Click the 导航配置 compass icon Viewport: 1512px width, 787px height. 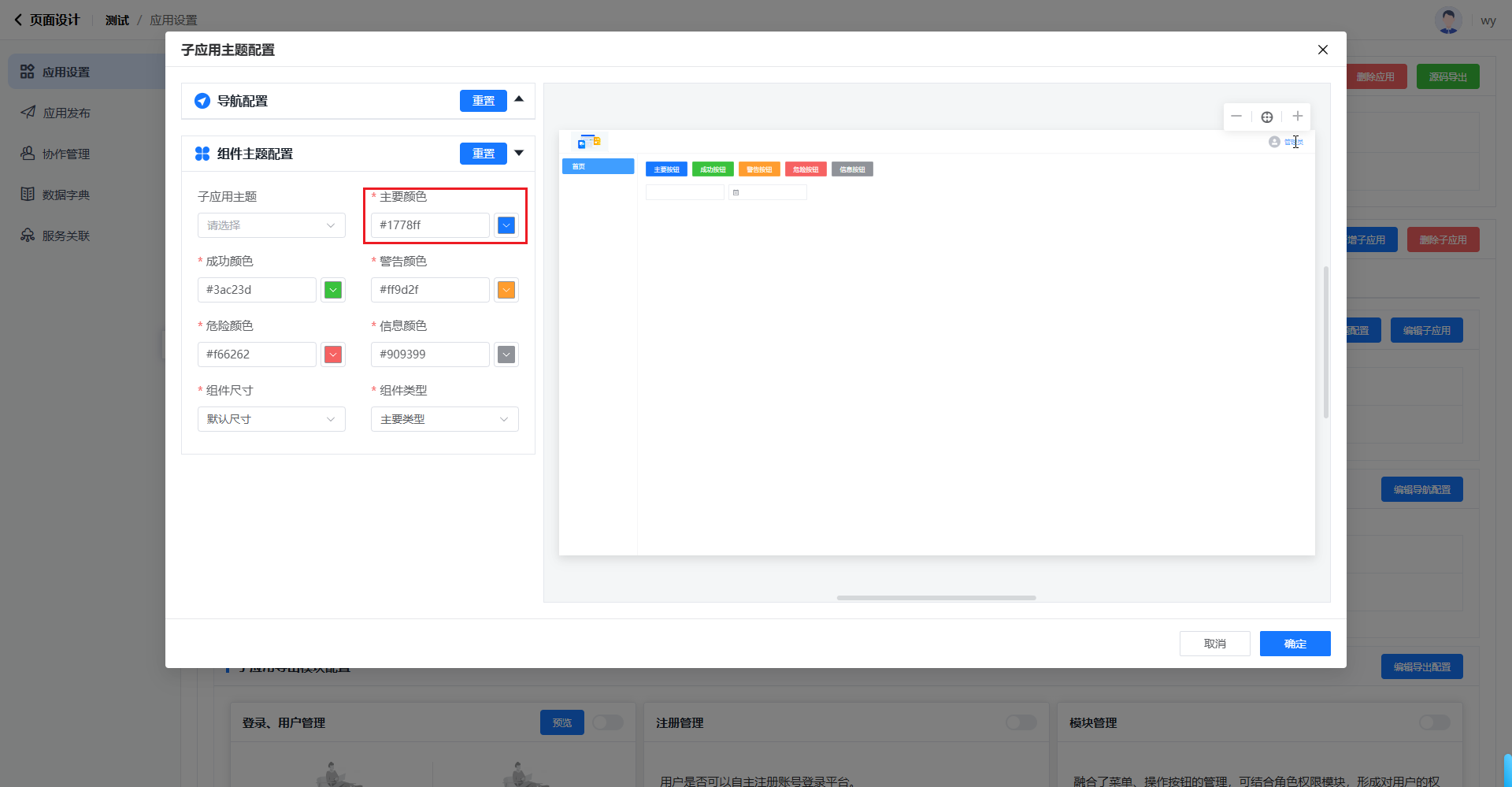[202, 101]
